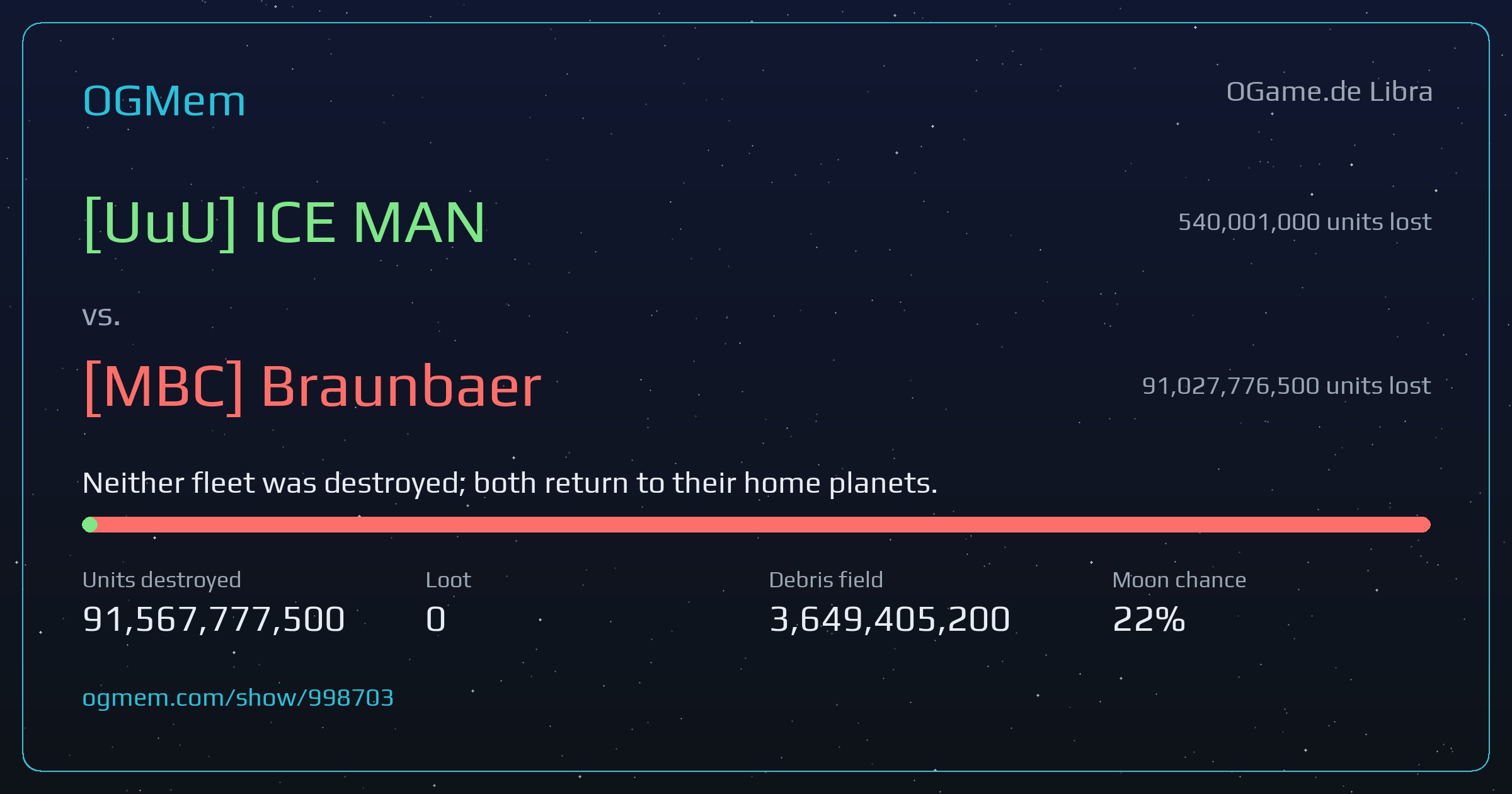1512x794 pixels.
Task: Select the OGame.de Libra server label
Action: (x=1329, y=92)
